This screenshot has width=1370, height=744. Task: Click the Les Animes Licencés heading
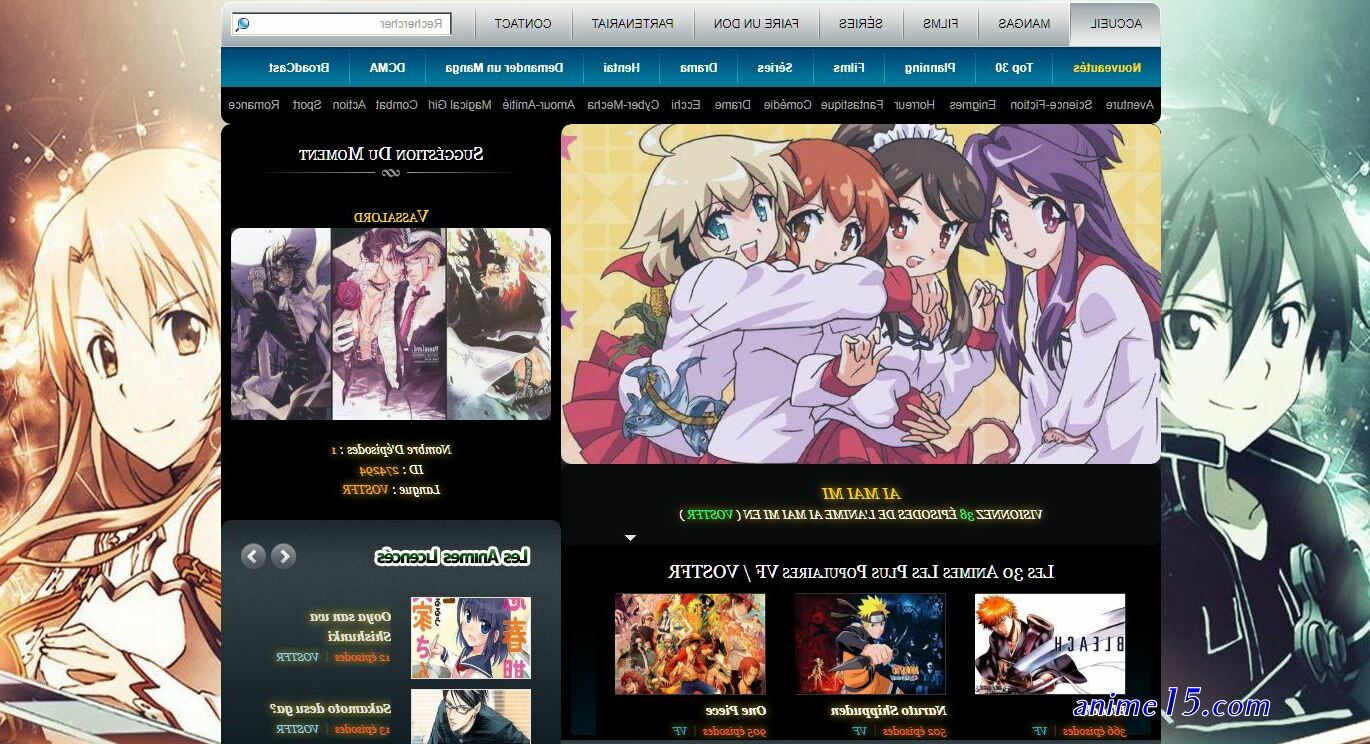(452, 557)
